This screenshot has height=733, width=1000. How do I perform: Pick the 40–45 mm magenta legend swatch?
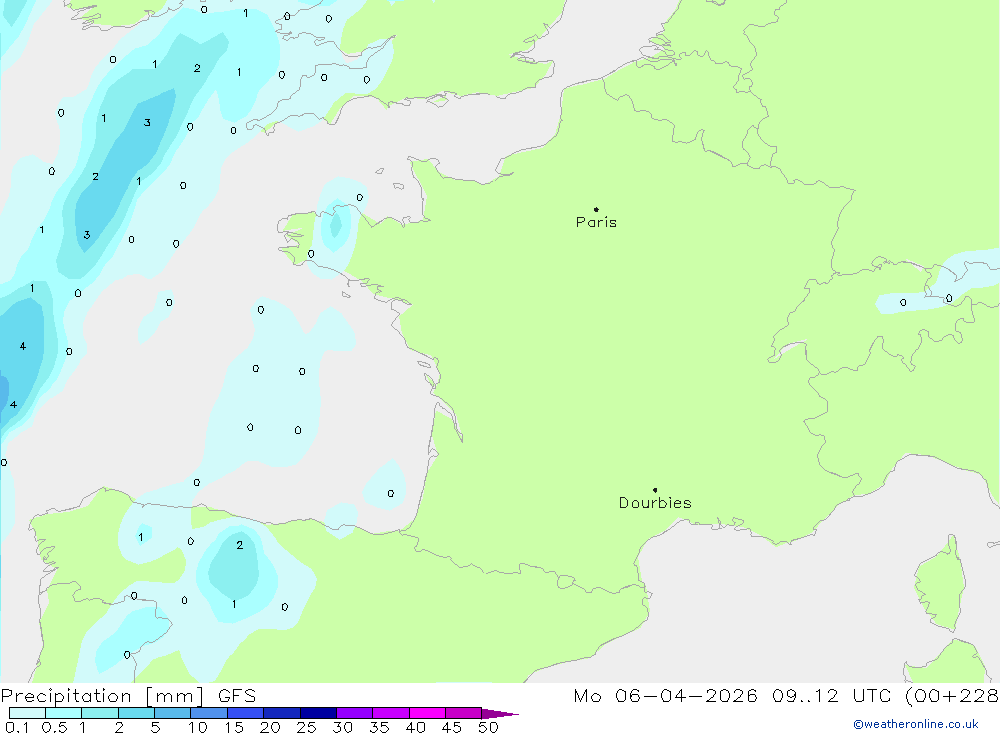[x=427, y=713]
